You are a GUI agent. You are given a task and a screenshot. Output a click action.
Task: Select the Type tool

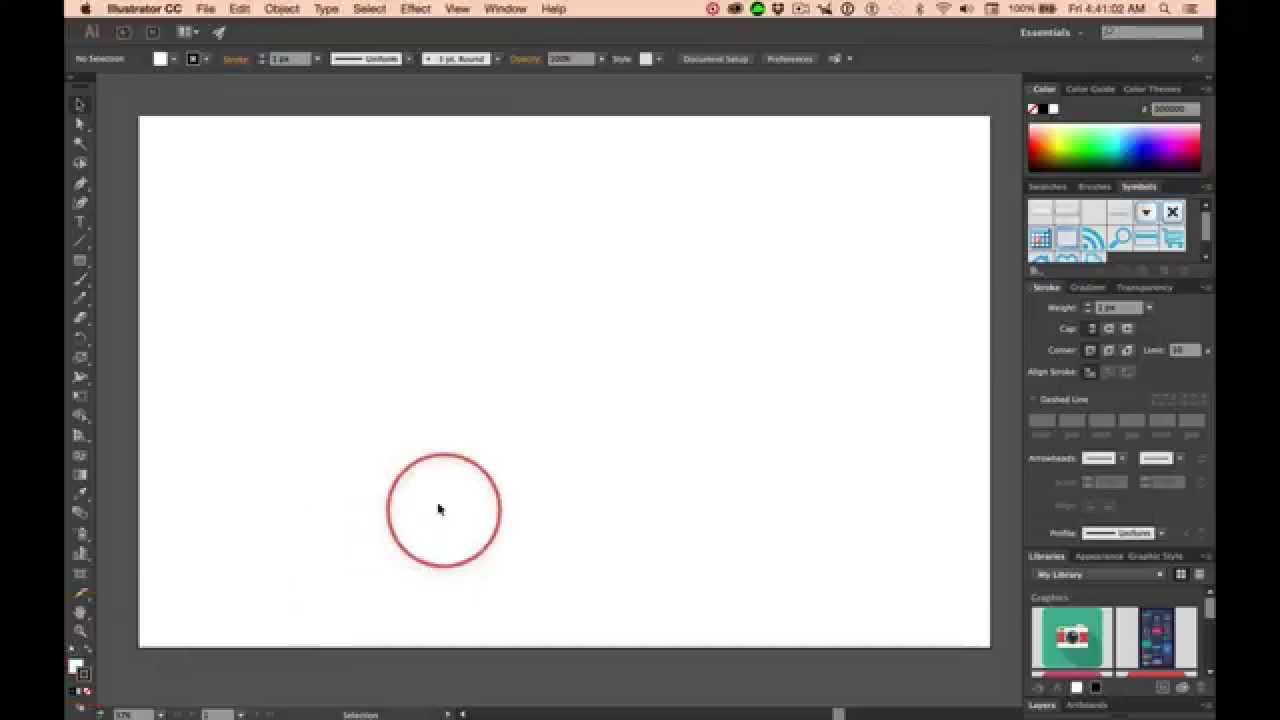point(80,222)
